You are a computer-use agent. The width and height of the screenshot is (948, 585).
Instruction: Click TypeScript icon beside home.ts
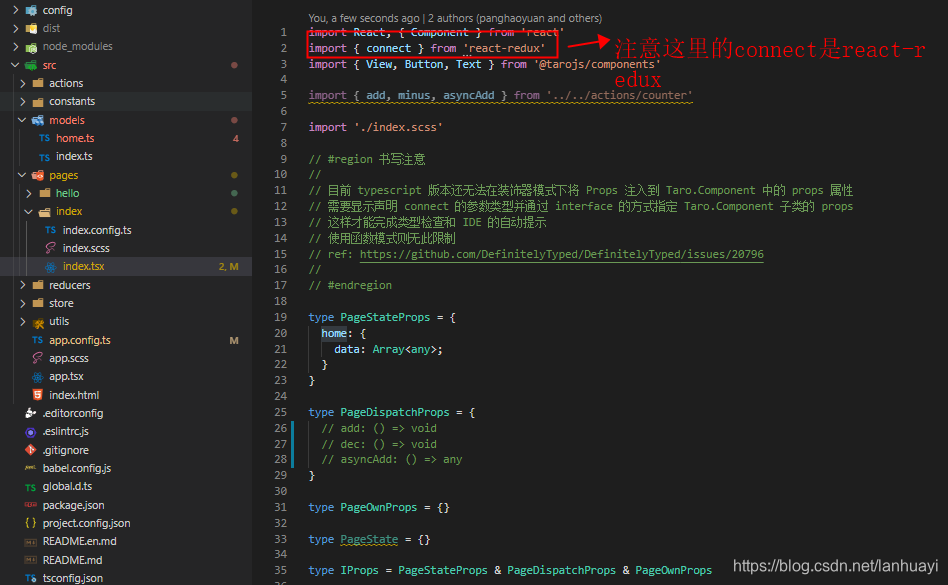tap(44, 138)
